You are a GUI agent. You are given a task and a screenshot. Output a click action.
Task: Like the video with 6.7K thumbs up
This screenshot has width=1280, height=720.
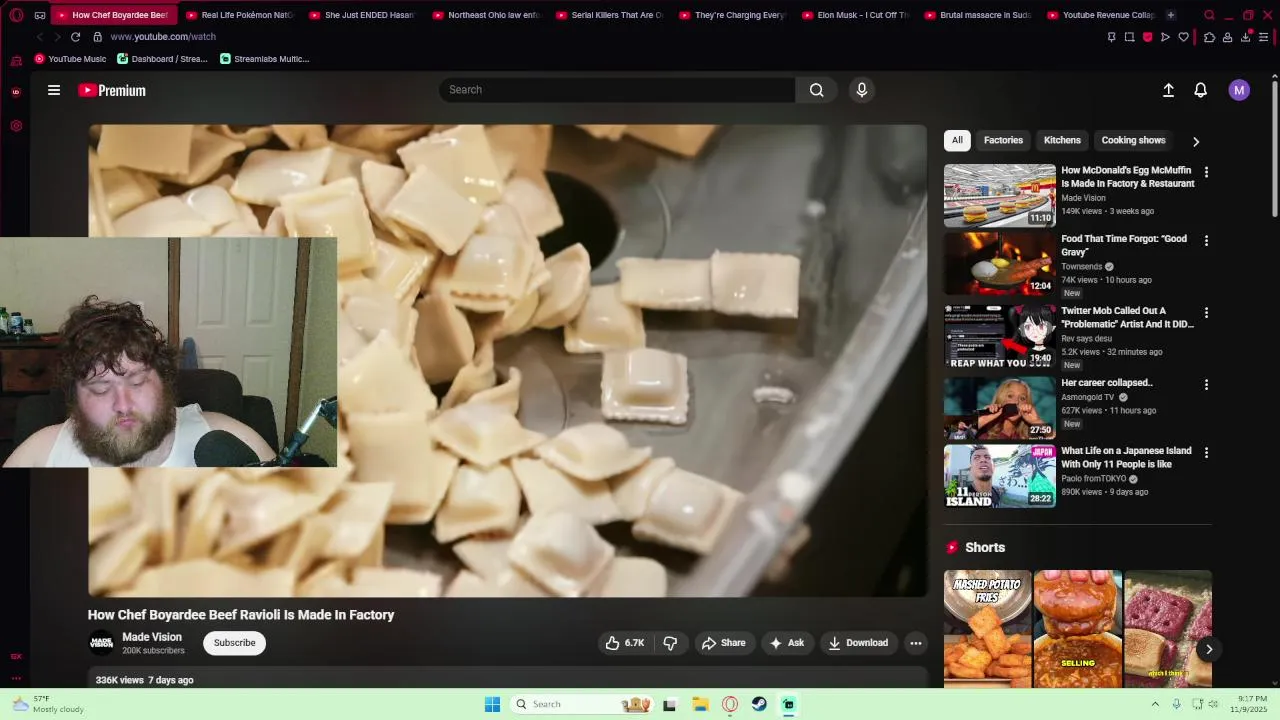pyautogui.click(x=624, y=643)
